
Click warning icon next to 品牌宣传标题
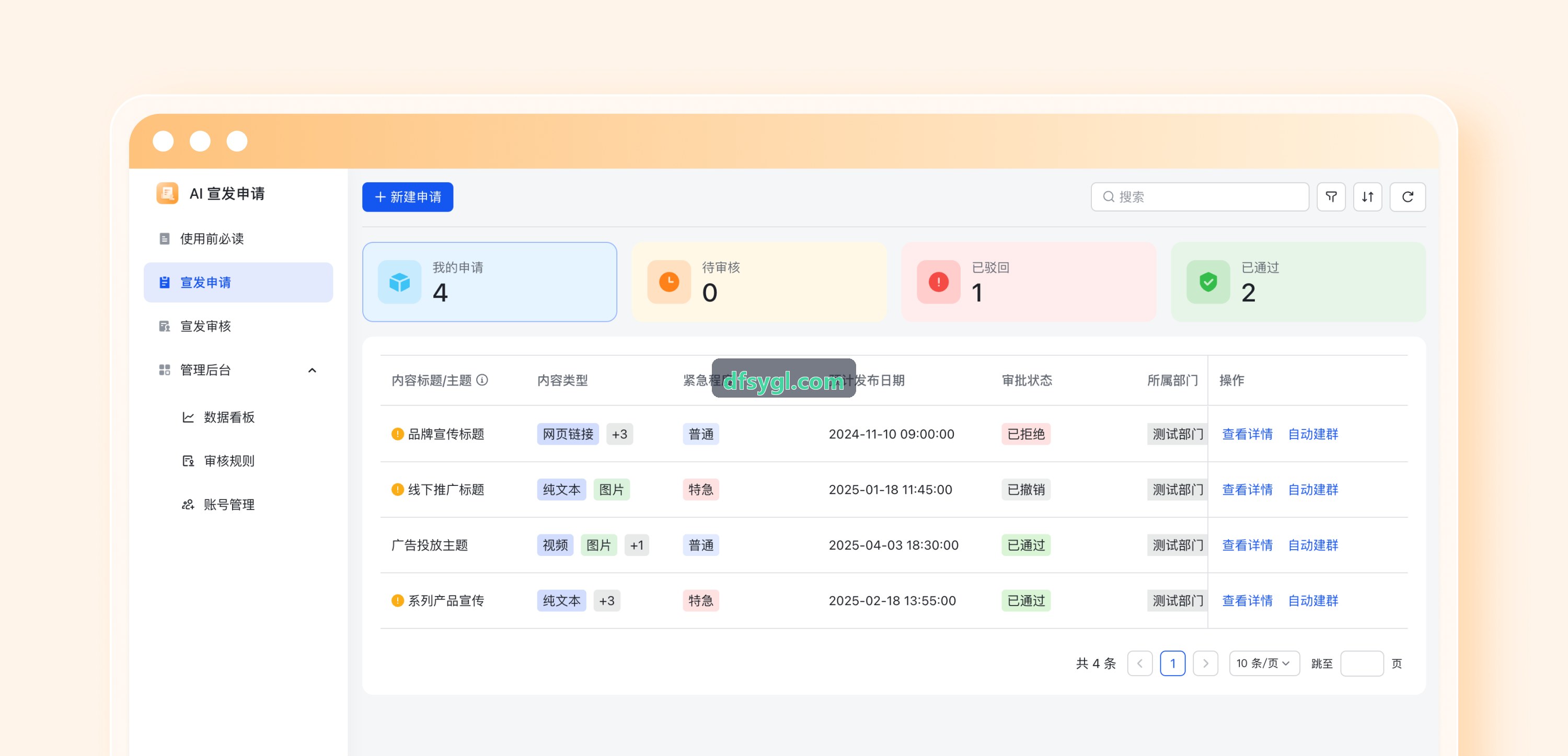(x=397, y=434)
